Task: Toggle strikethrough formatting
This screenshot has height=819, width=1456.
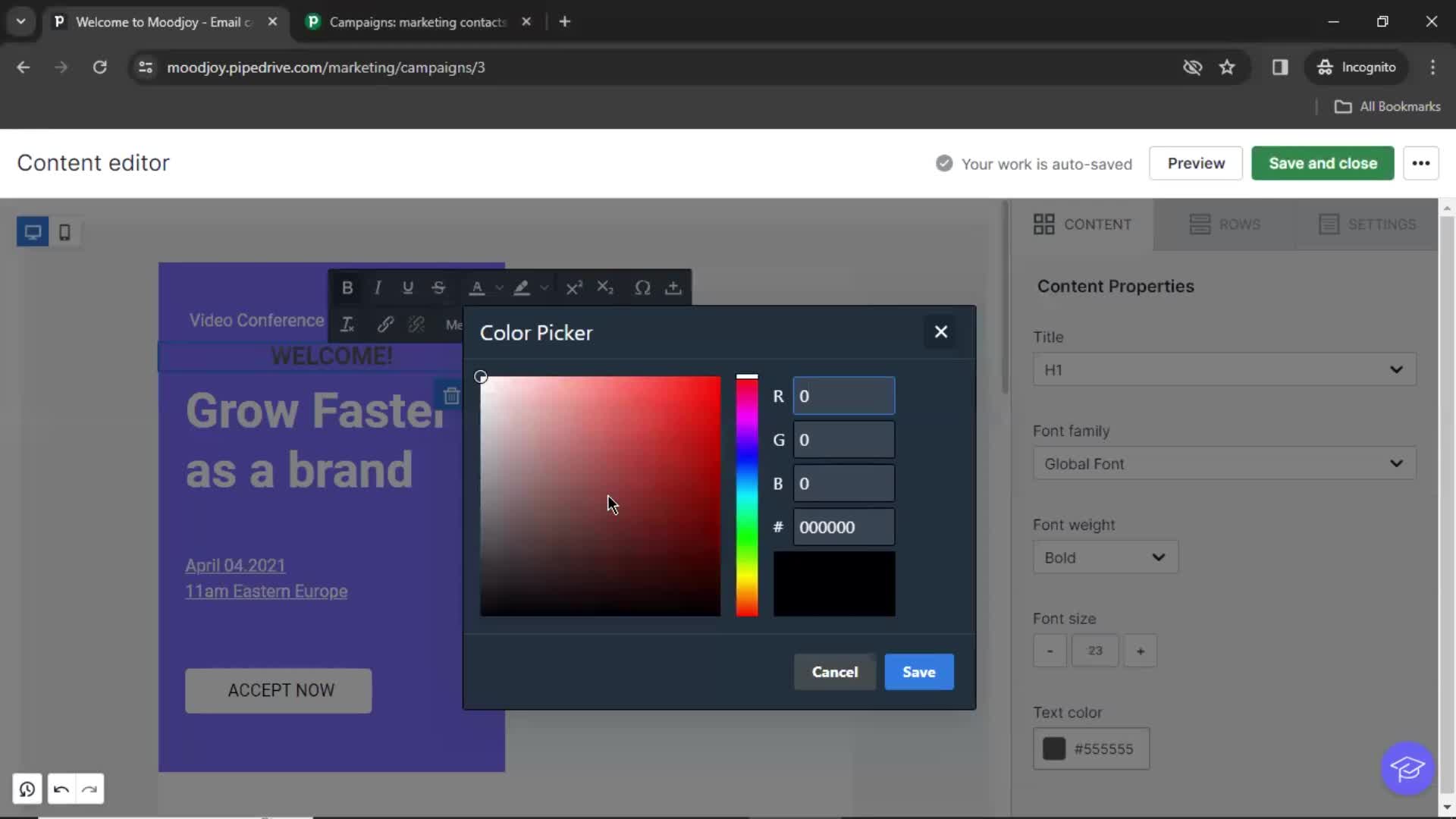Action: tap(438, 288)
